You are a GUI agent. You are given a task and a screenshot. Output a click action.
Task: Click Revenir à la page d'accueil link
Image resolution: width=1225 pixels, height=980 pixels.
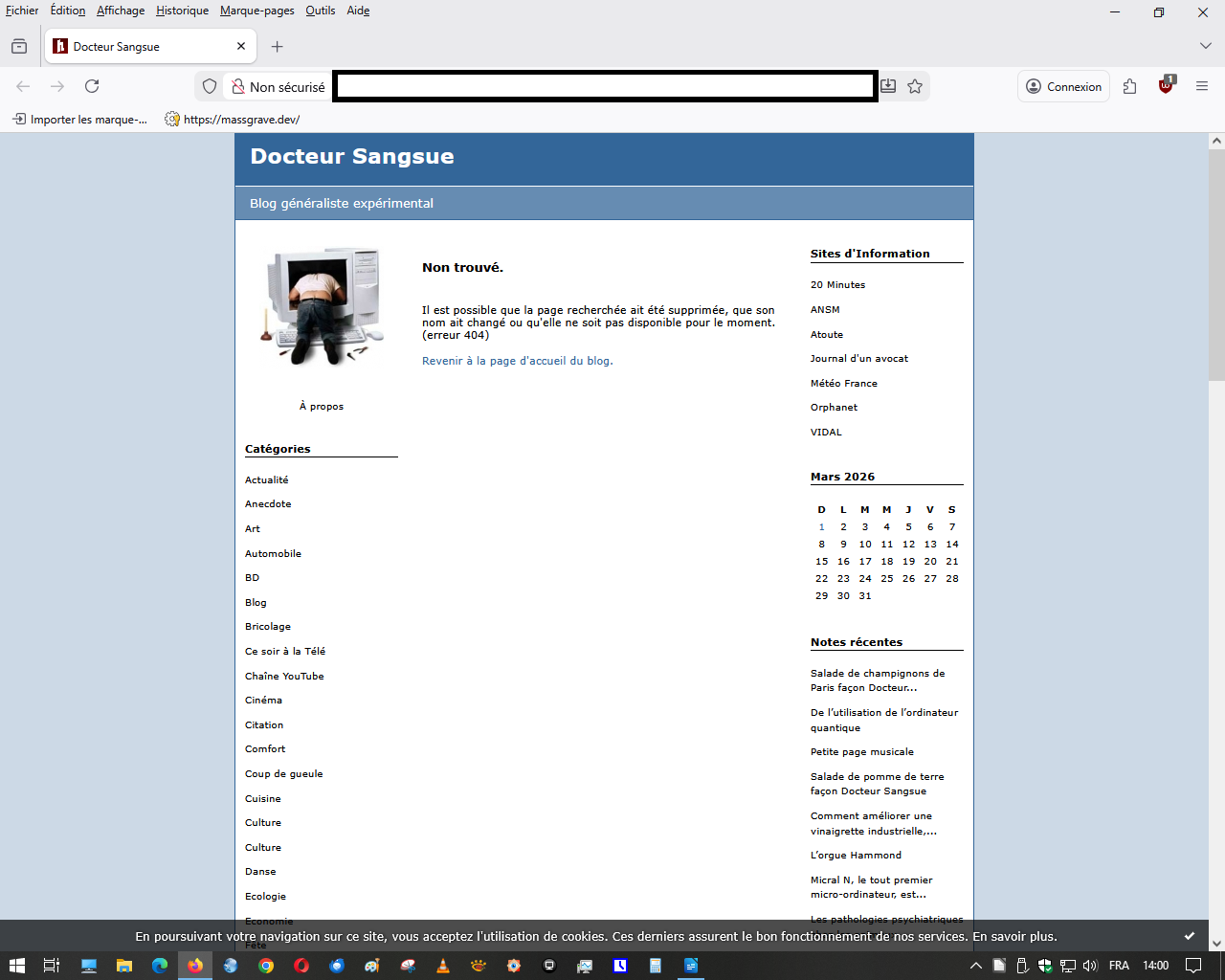click(518, 361)
